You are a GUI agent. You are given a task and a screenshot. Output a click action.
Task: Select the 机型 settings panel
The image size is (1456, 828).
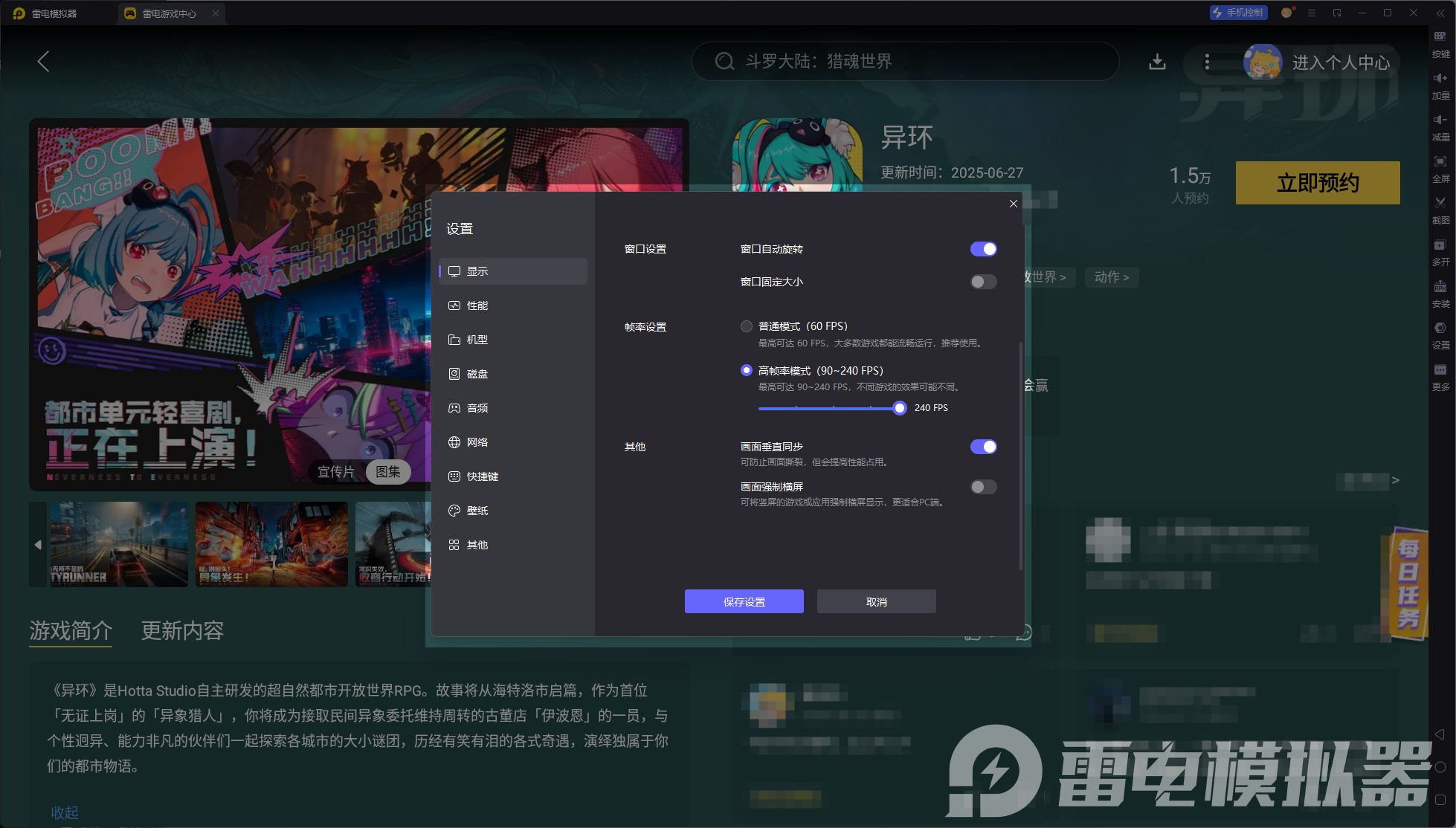click(477, 340)
